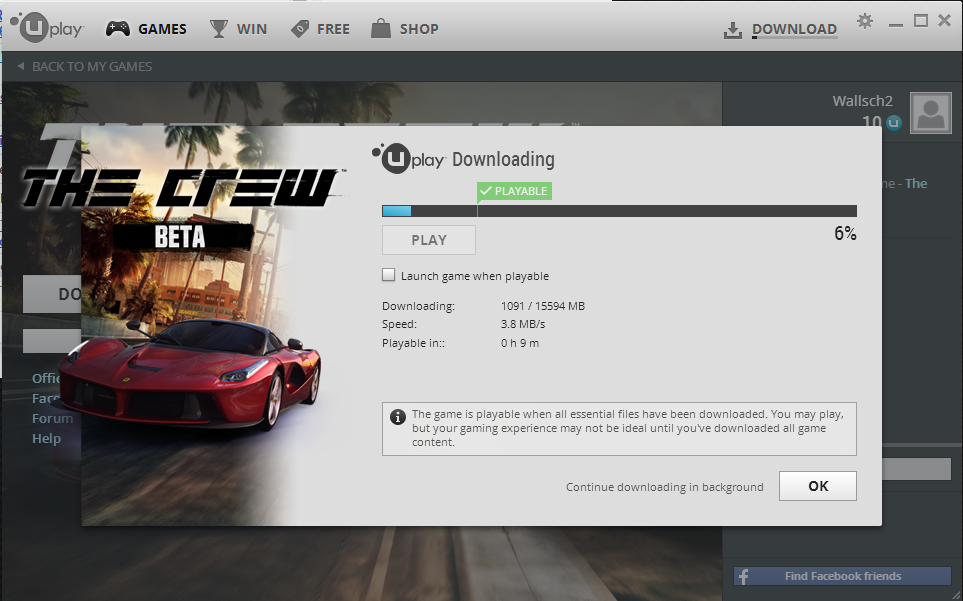Click the info icon in notice box
Viewport: 963px width, 601px height.
click(398, 416)
